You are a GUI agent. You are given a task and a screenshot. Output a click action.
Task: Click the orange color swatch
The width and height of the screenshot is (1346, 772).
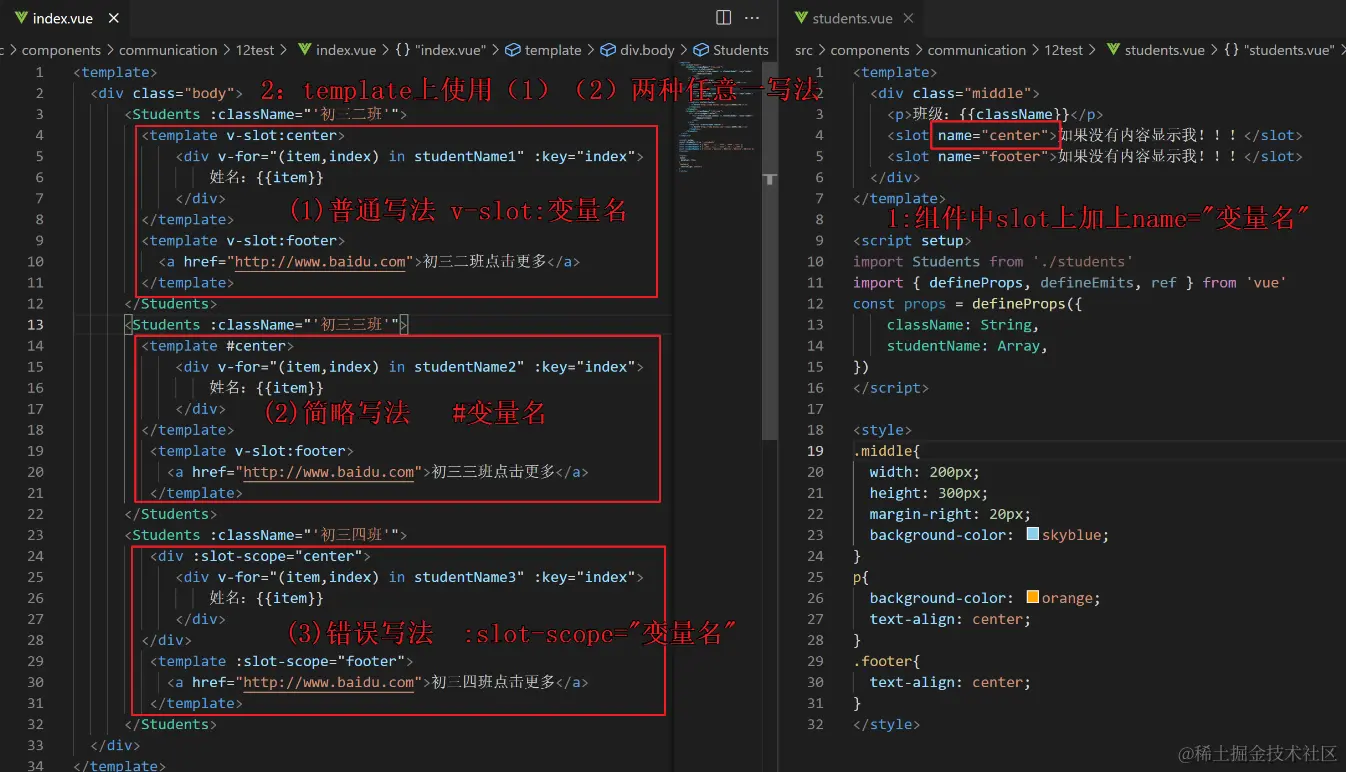(x=1033, y=598)
